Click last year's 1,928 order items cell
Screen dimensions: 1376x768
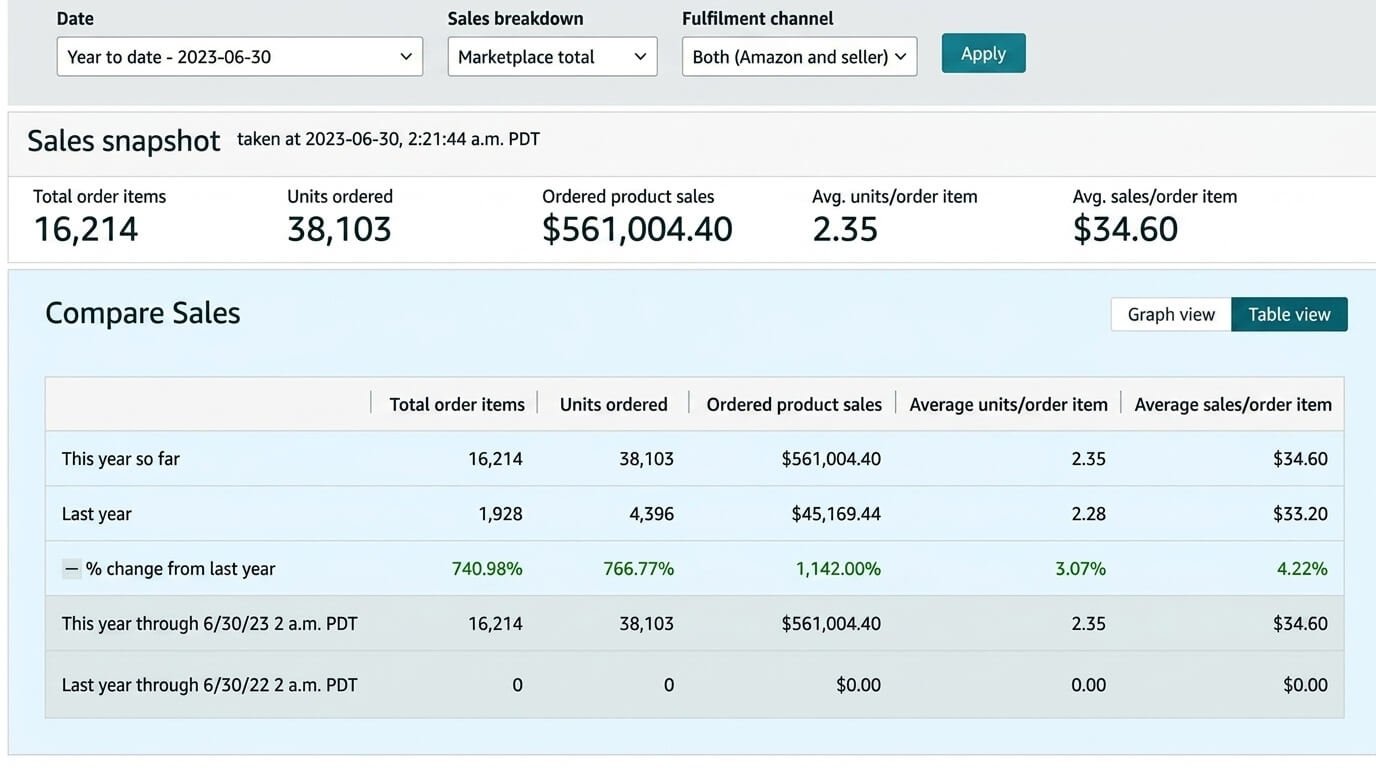click(500, 514)
